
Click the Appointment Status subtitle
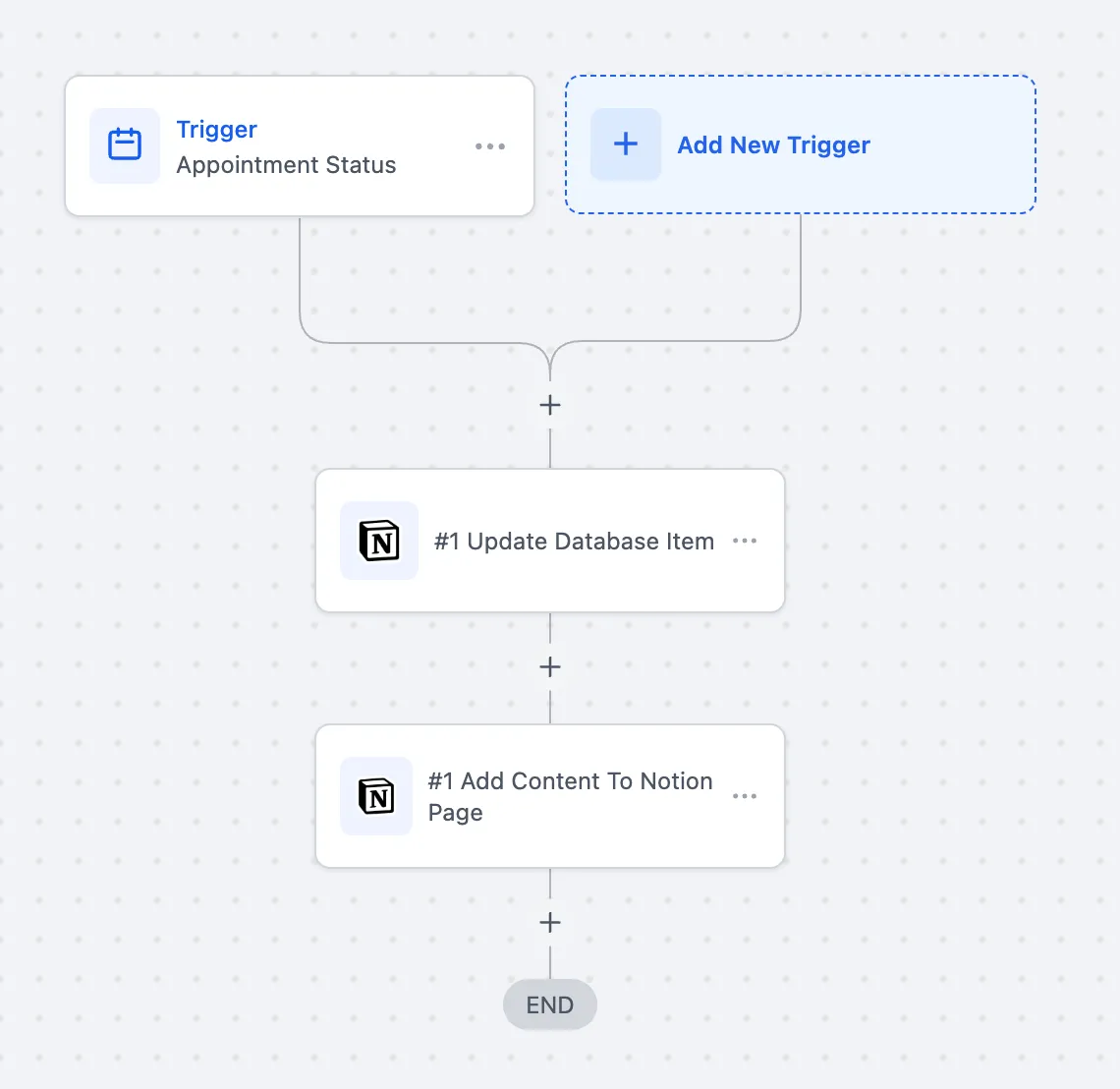286,165
